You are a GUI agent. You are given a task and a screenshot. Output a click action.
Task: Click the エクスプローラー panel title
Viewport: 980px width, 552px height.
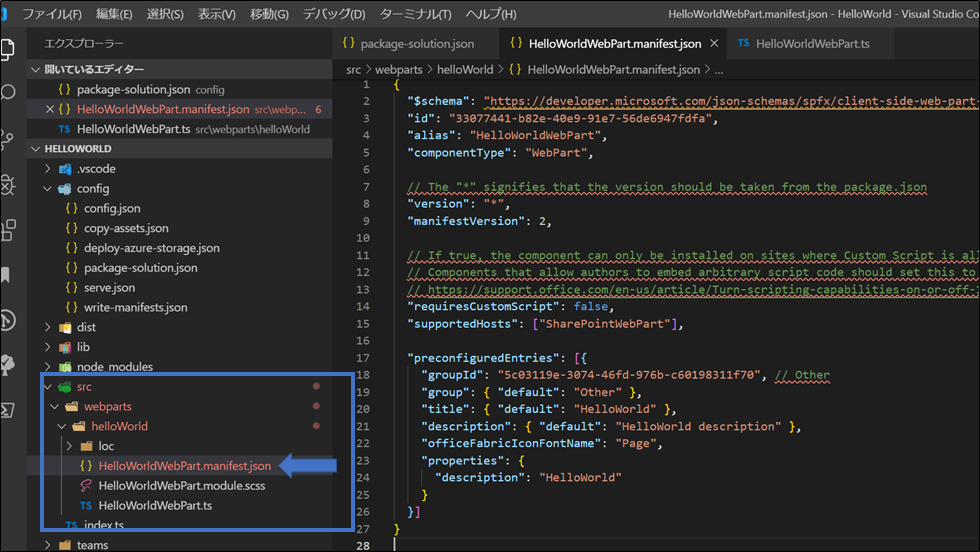[84, 44]
